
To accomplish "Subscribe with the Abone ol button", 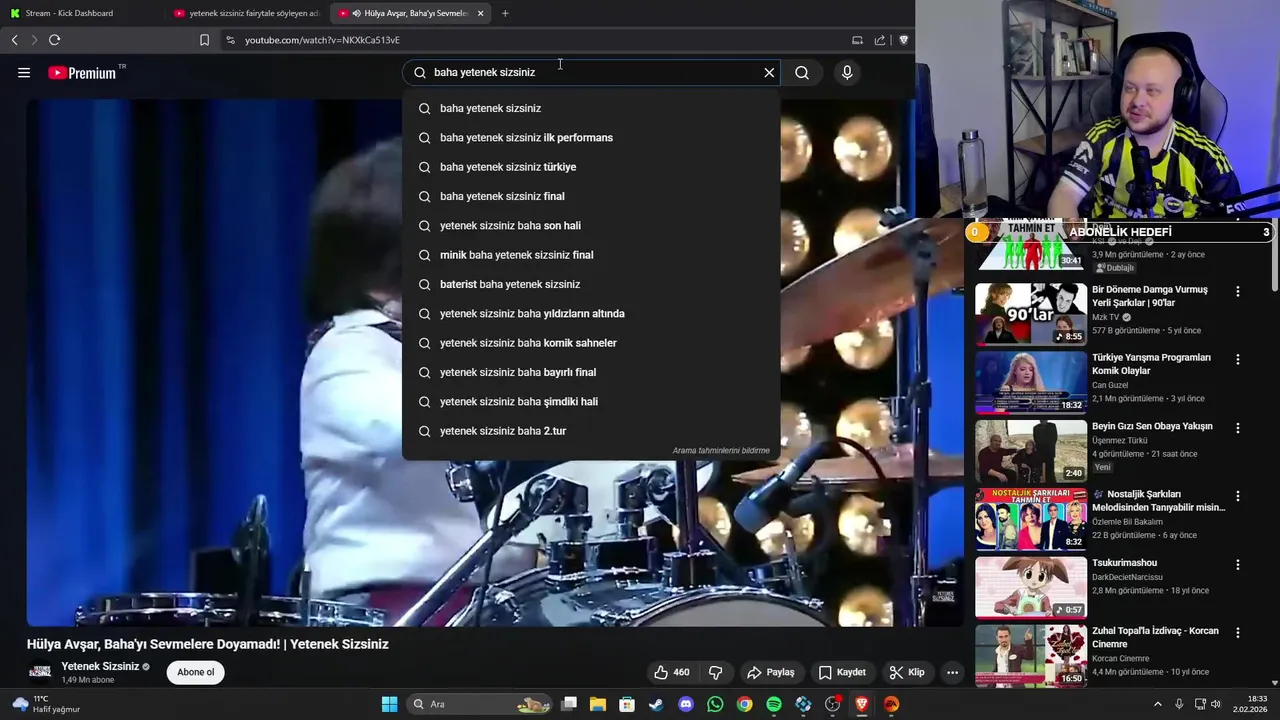I will (195, 672).
